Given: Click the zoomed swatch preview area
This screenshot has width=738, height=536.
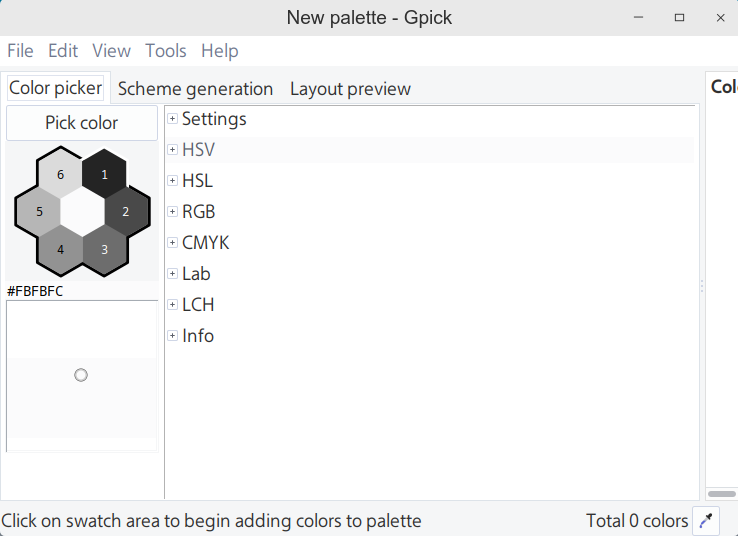Looking at the screenshot, I should (82, 376).
